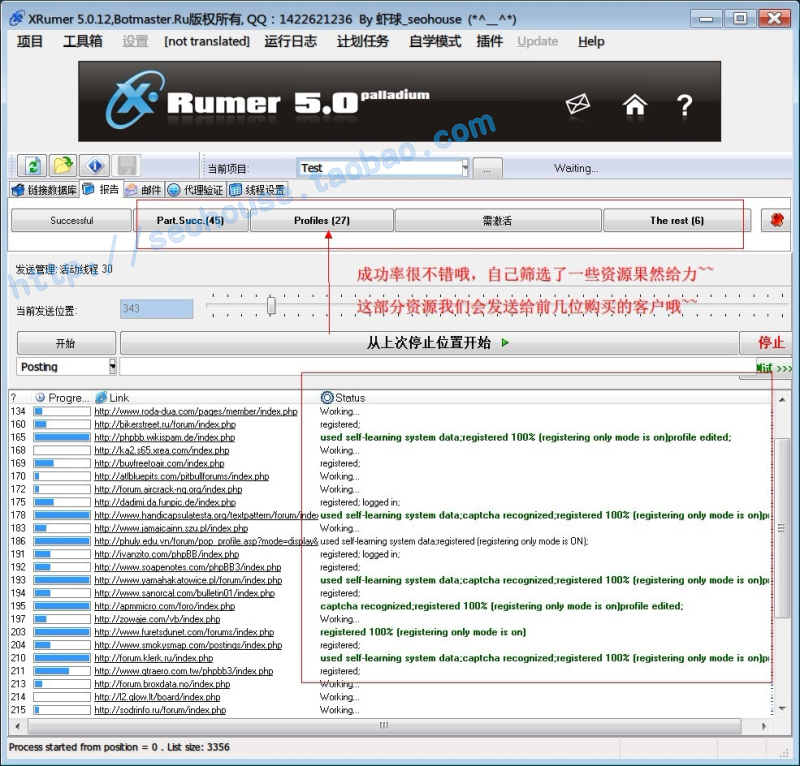Screen dimensions: 800x766
Task: Open link http://ivanzito.com/phpBB/index.php
Action: [x=167, y=554]
